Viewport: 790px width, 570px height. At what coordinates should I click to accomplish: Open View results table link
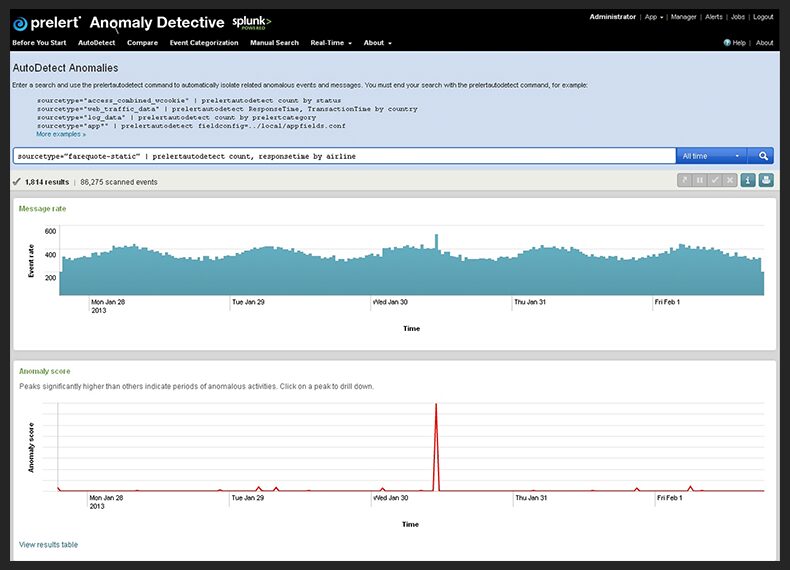point(48,545)
